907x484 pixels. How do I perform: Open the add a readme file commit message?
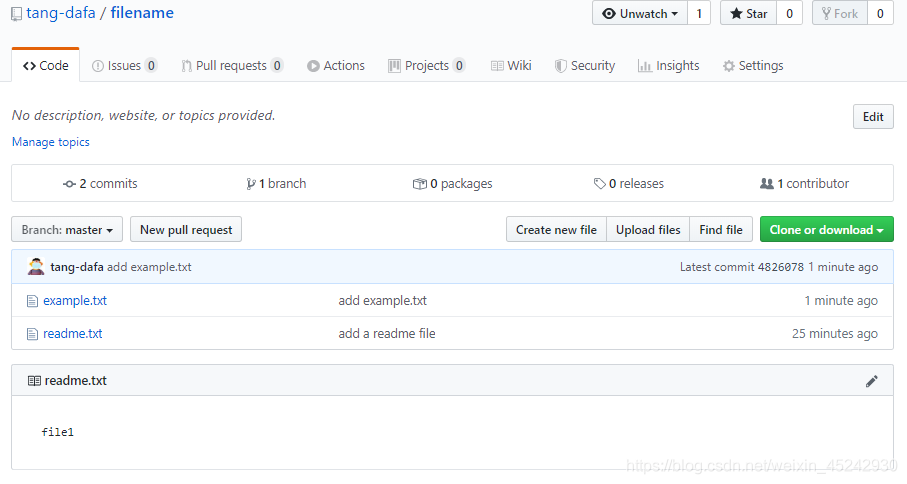387,333
